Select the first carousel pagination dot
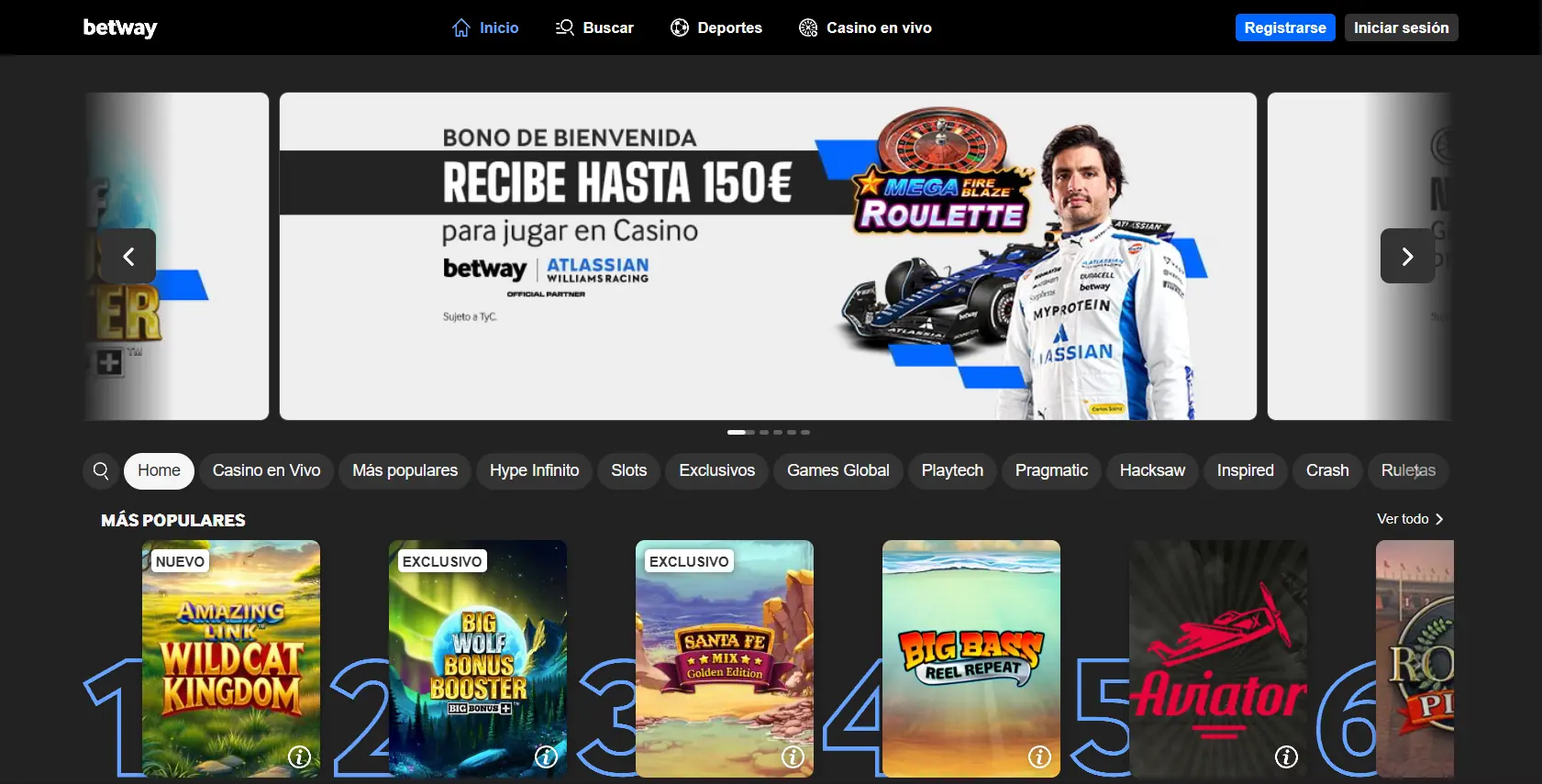The width and height of the screenshot is (1542, 784). click(x=740, y=432)
